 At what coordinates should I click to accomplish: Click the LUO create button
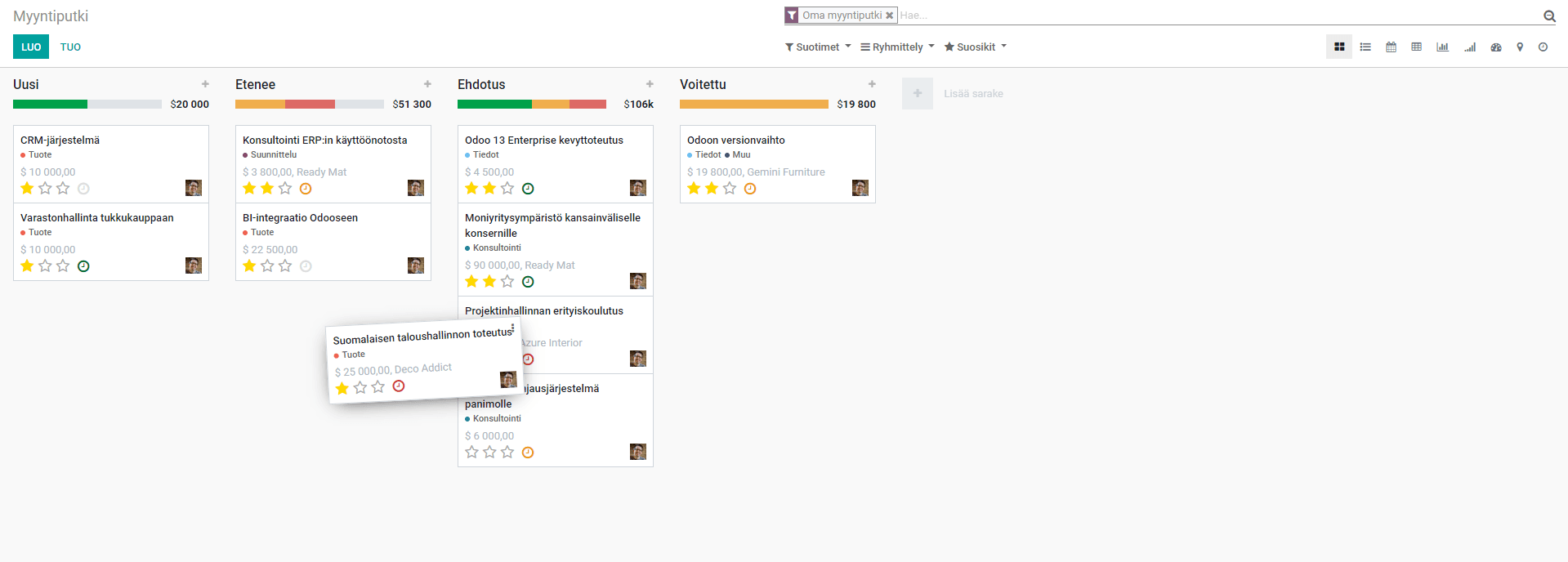31,47
